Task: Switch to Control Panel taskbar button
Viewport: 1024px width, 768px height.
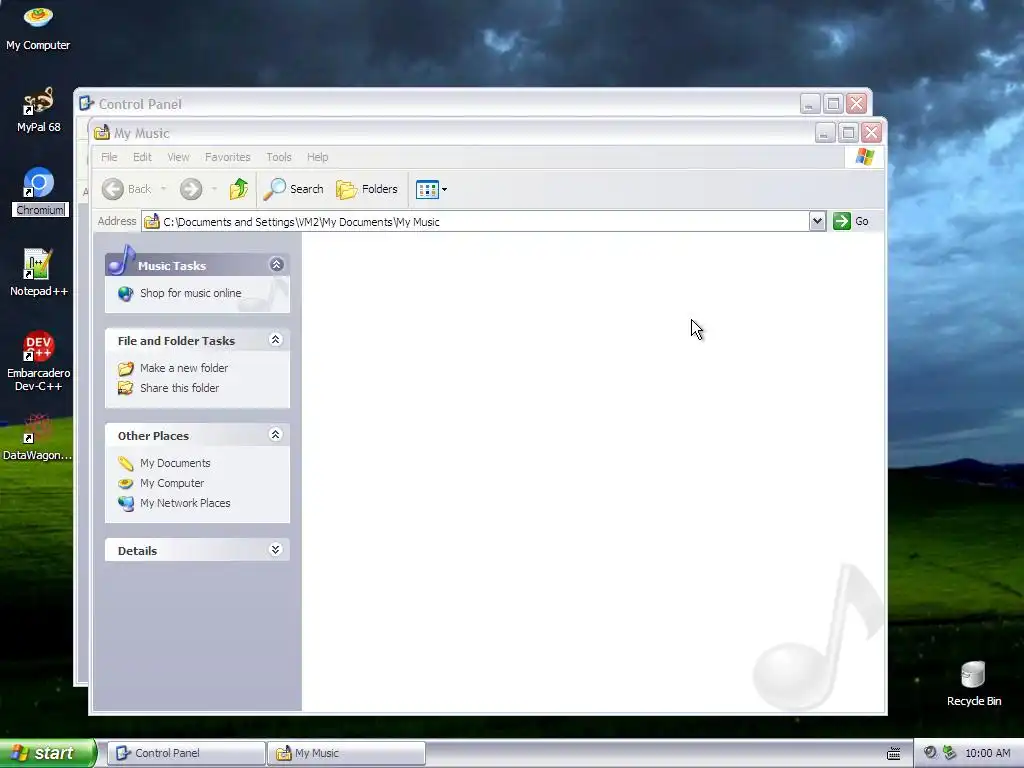Action: (186, 753)
